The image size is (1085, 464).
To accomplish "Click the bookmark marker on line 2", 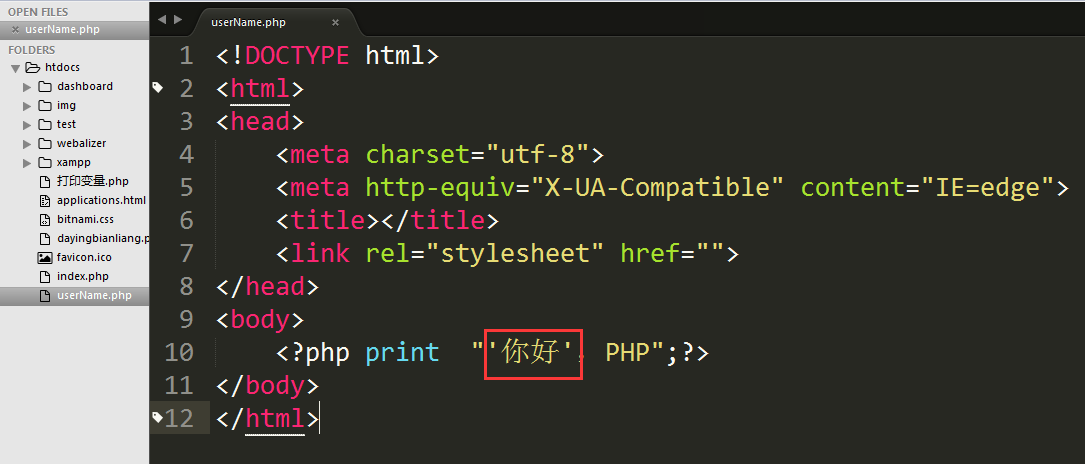I will tap(157, 88).
